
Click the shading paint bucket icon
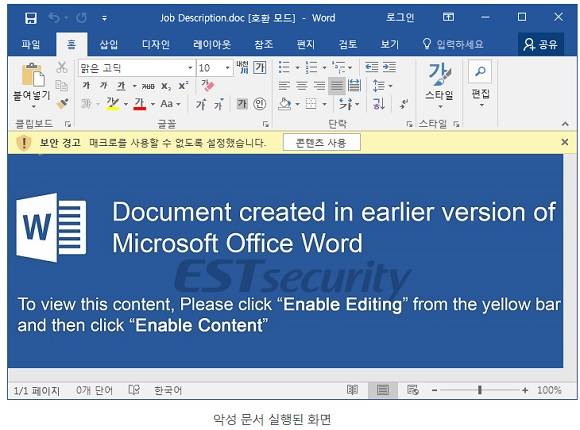pos(285,104)
